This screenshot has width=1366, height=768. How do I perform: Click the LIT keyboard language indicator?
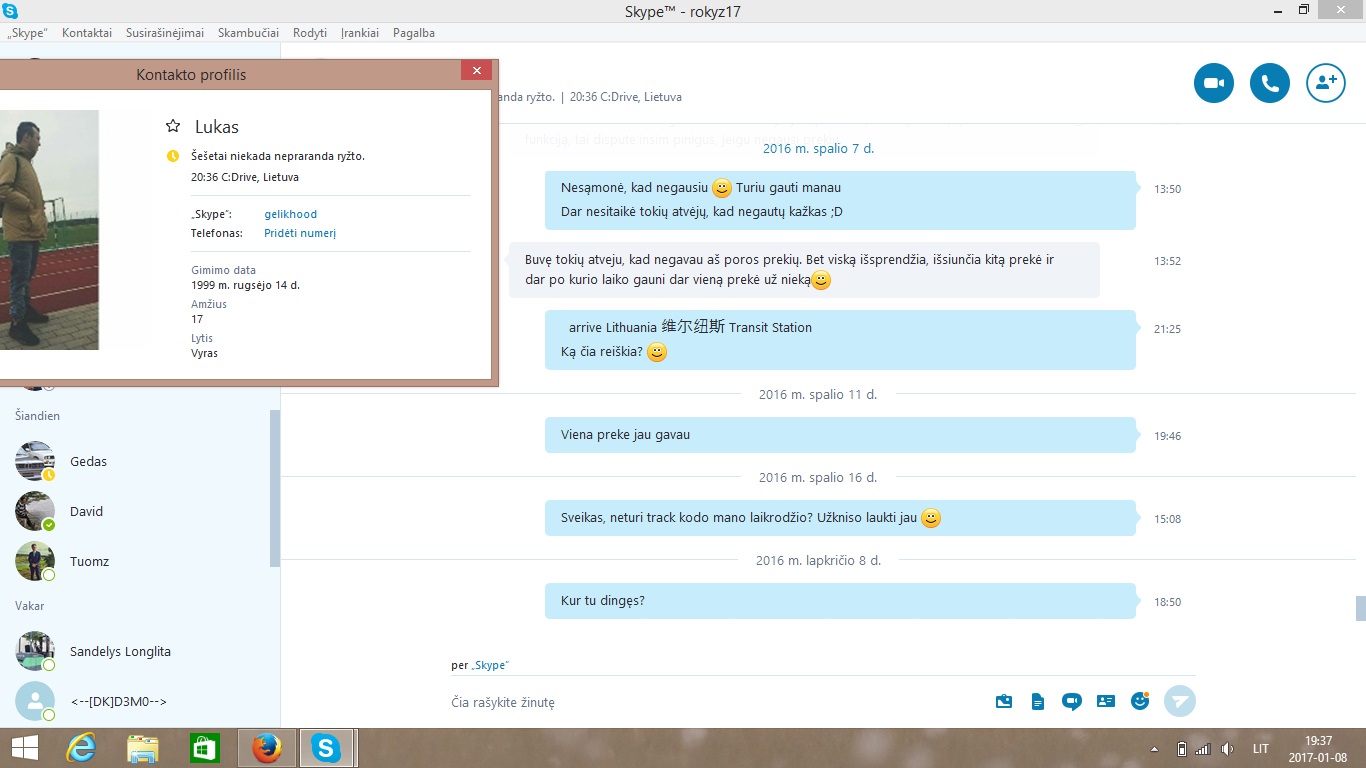pyautogui.click(x=1260, y=749)
